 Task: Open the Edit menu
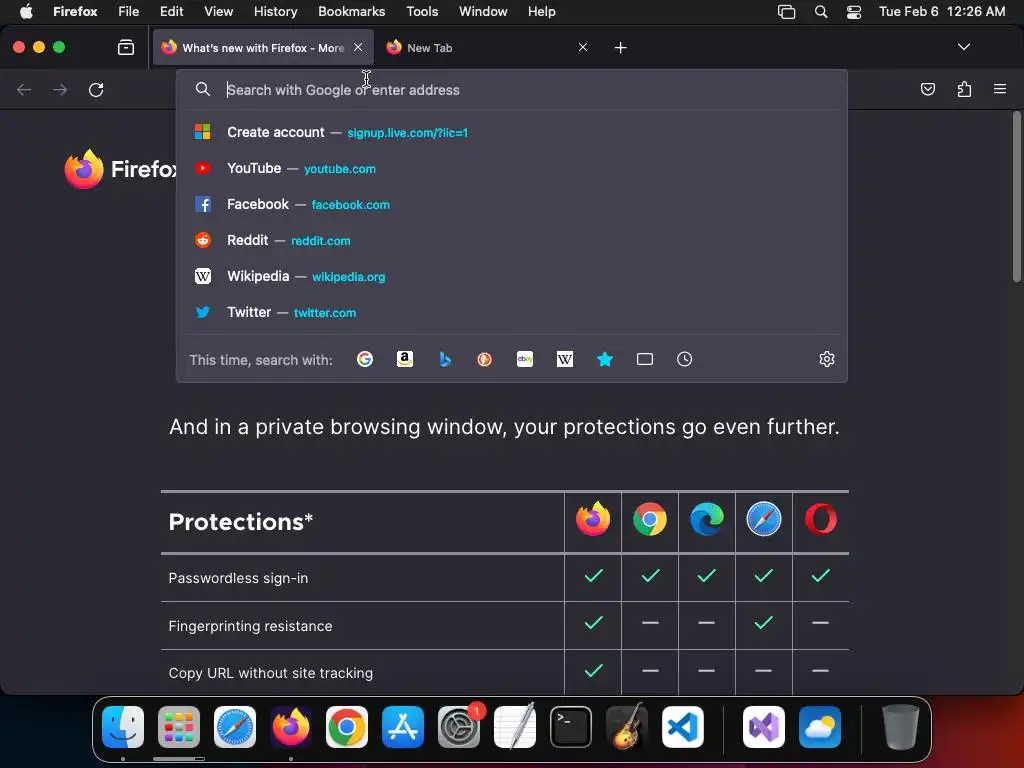point(171,12)
